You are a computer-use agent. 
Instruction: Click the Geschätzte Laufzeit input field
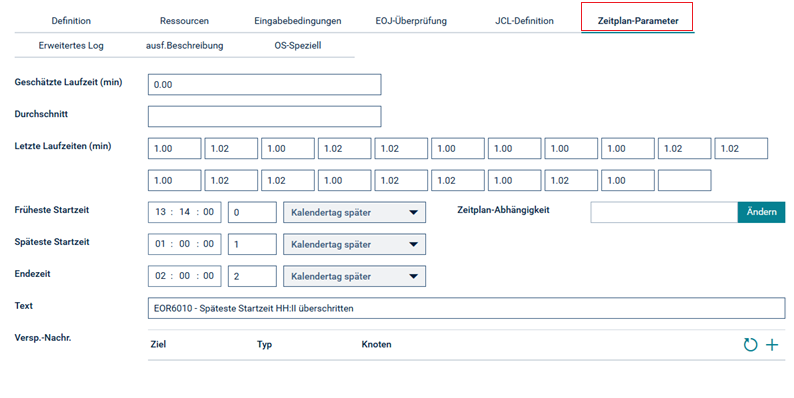tap(264, 85)
